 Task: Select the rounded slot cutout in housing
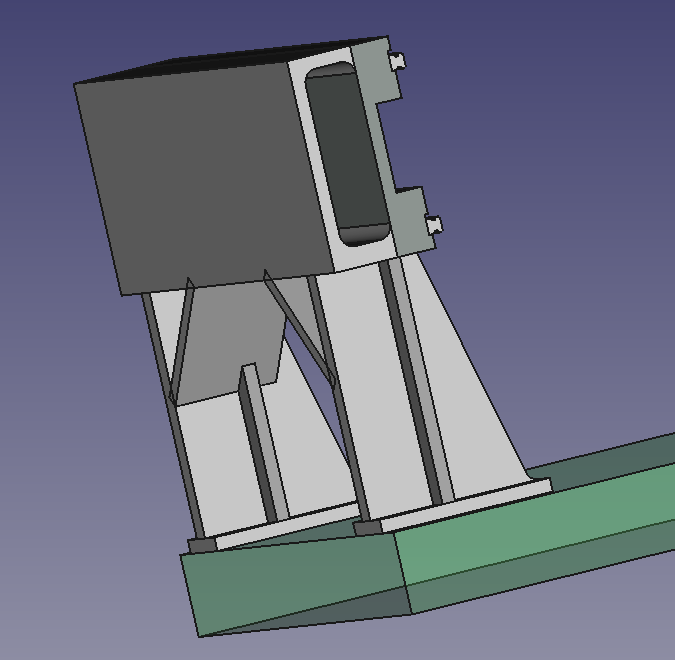point(347,155)
